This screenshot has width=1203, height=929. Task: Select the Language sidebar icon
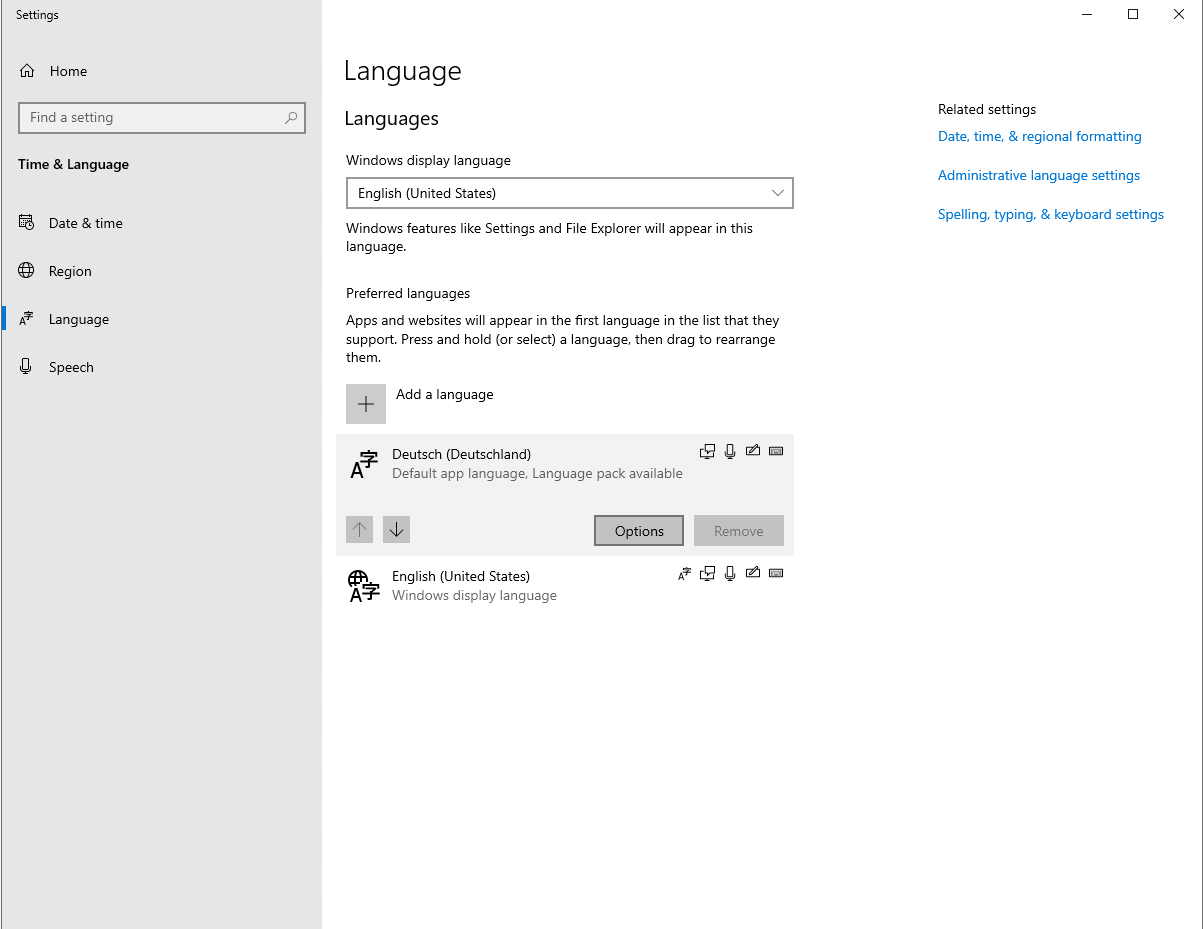point(25,318)
